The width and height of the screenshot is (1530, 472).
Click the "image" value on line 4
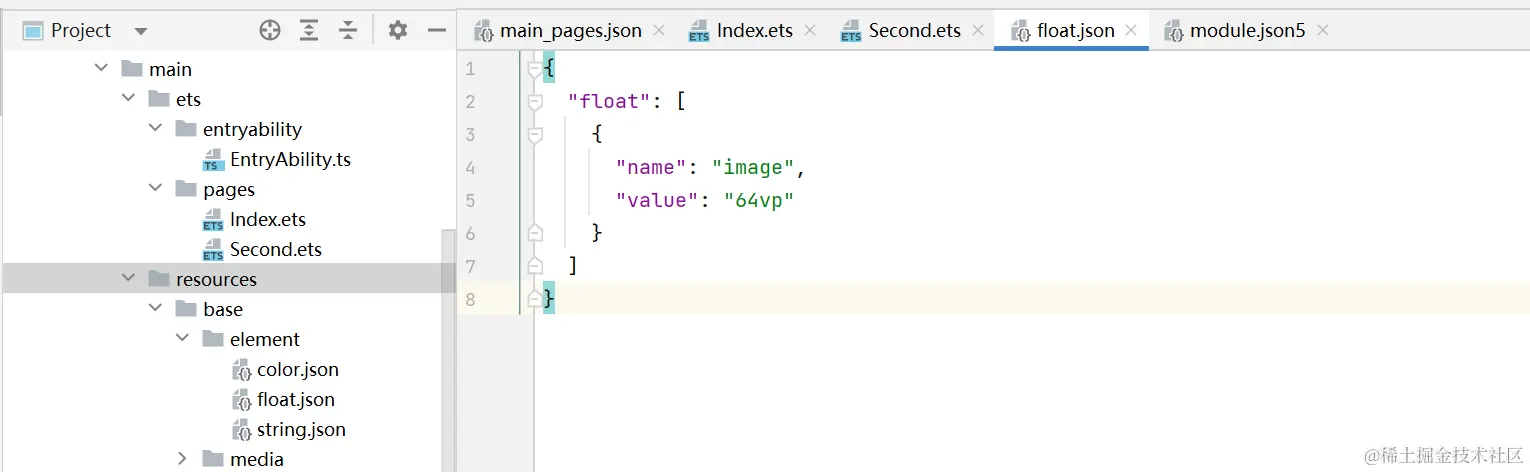coord(752,167)
